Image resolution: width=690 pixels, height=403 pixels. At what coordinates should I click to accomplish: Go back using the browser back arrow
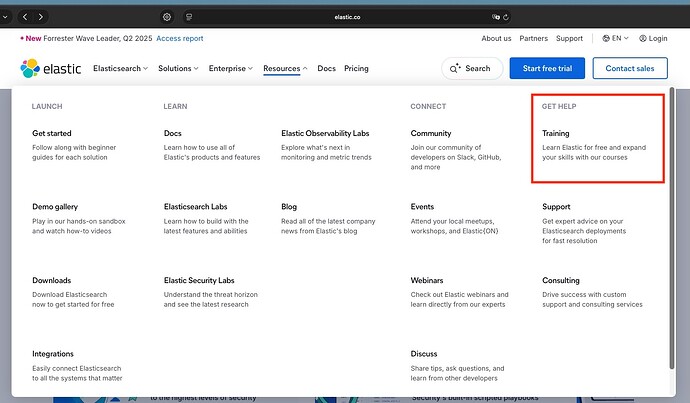25,17
